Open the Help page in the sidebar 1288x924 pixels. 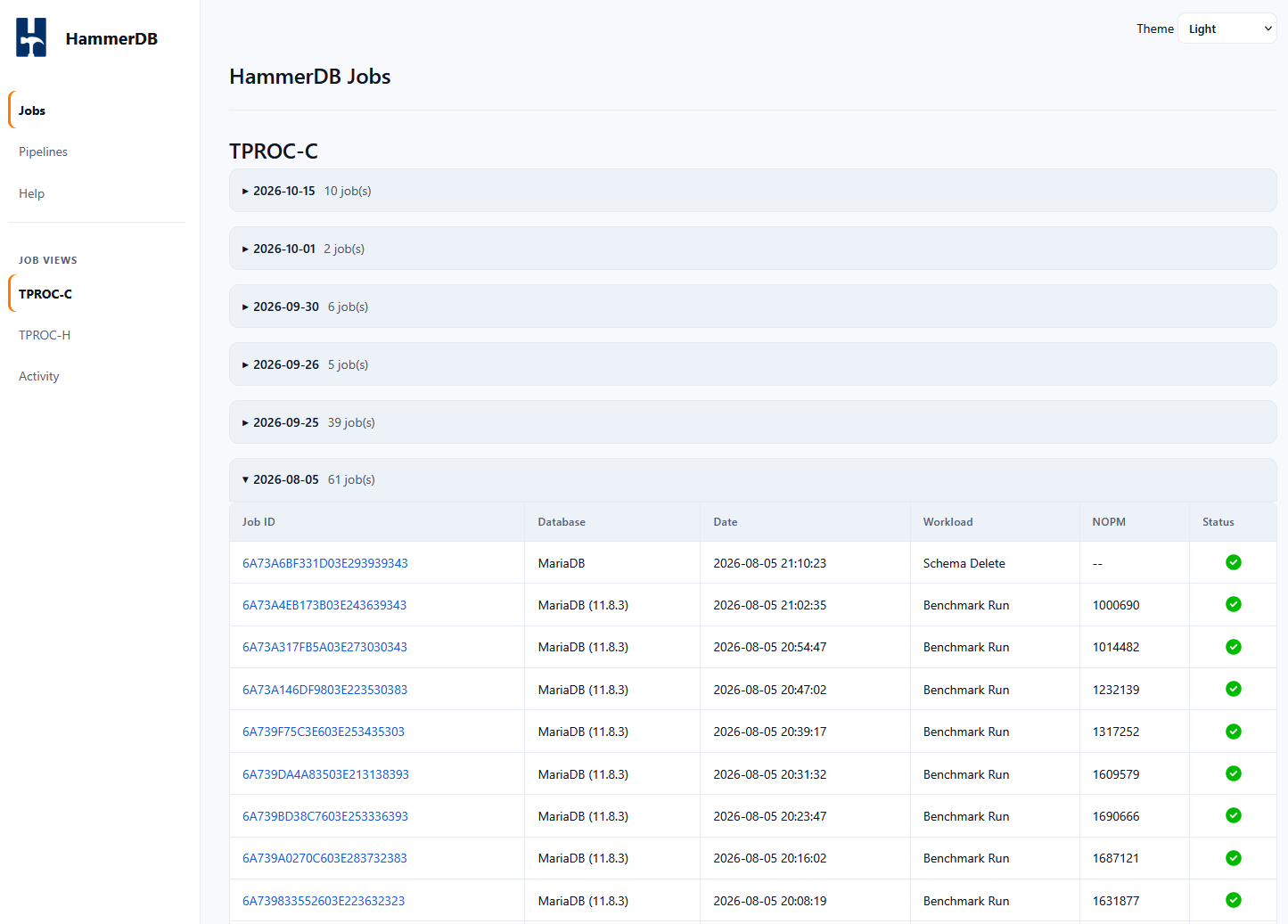(96, 193)
